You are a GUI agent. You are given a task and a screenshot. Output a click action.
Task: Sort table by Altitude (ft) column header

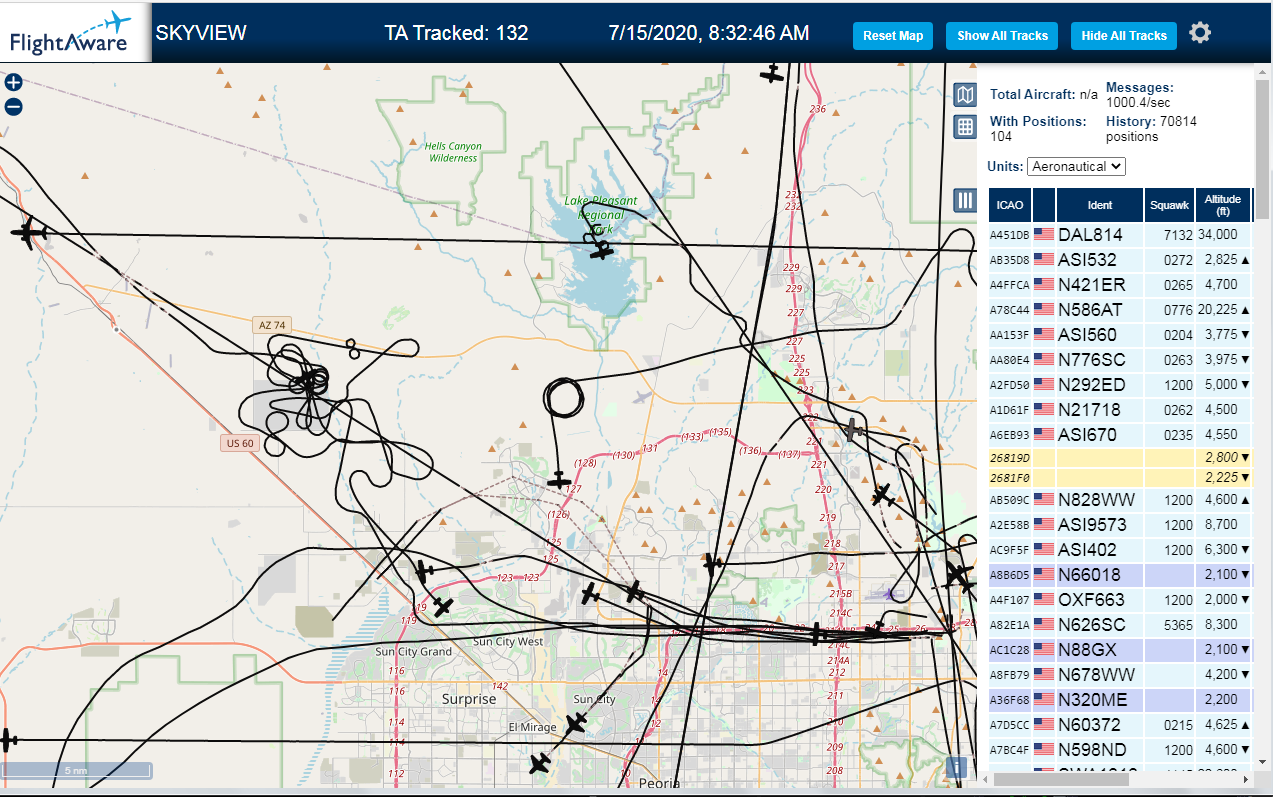1222,205
